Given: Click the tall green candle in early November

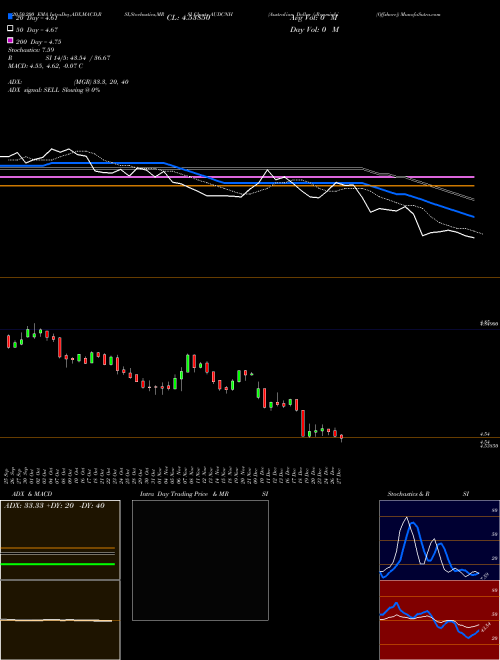Looking at the screenshot, I should tap(188, 364).
